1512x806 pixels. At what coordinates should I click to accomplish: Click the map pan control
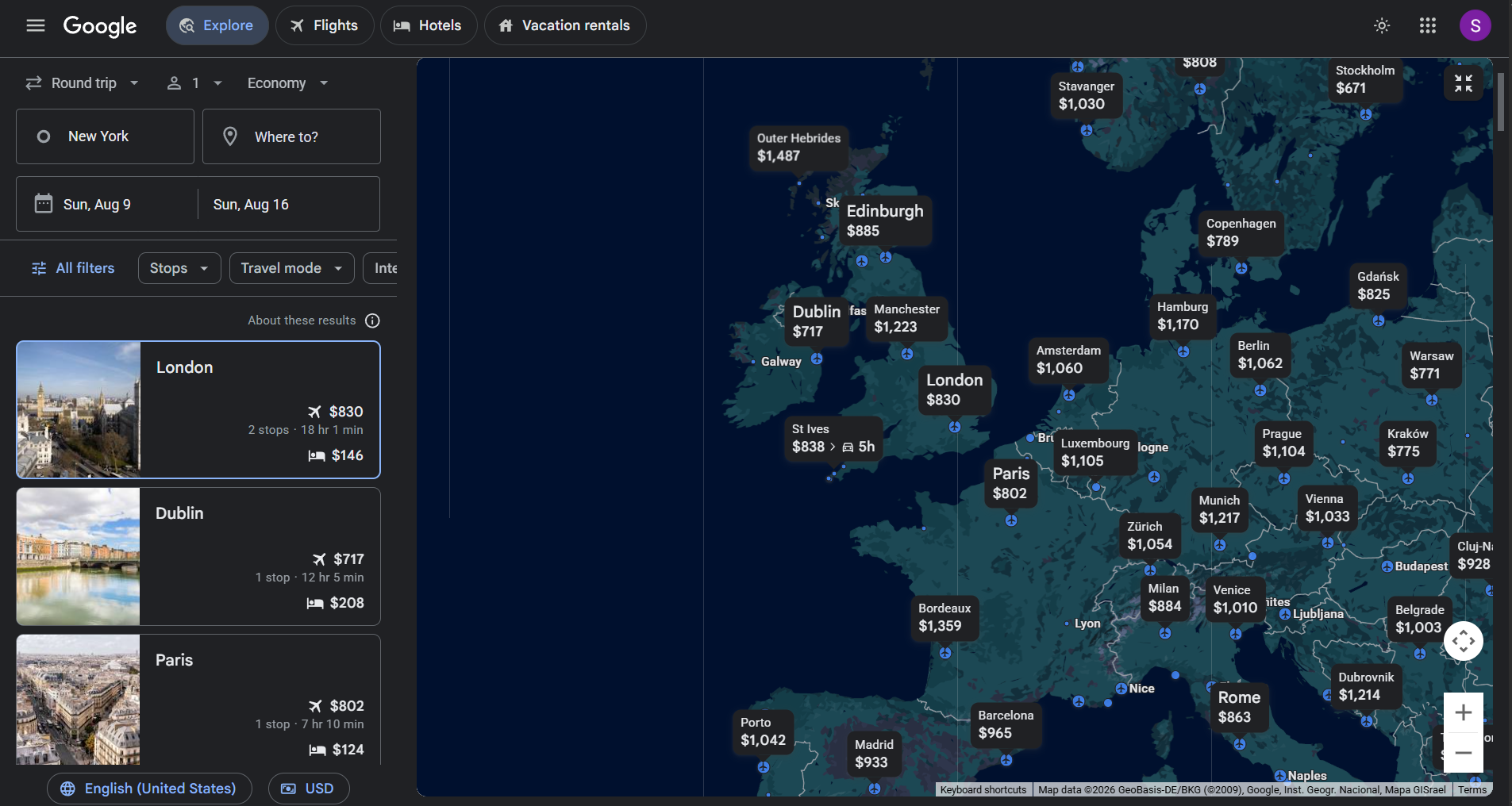coord(1464,641)
